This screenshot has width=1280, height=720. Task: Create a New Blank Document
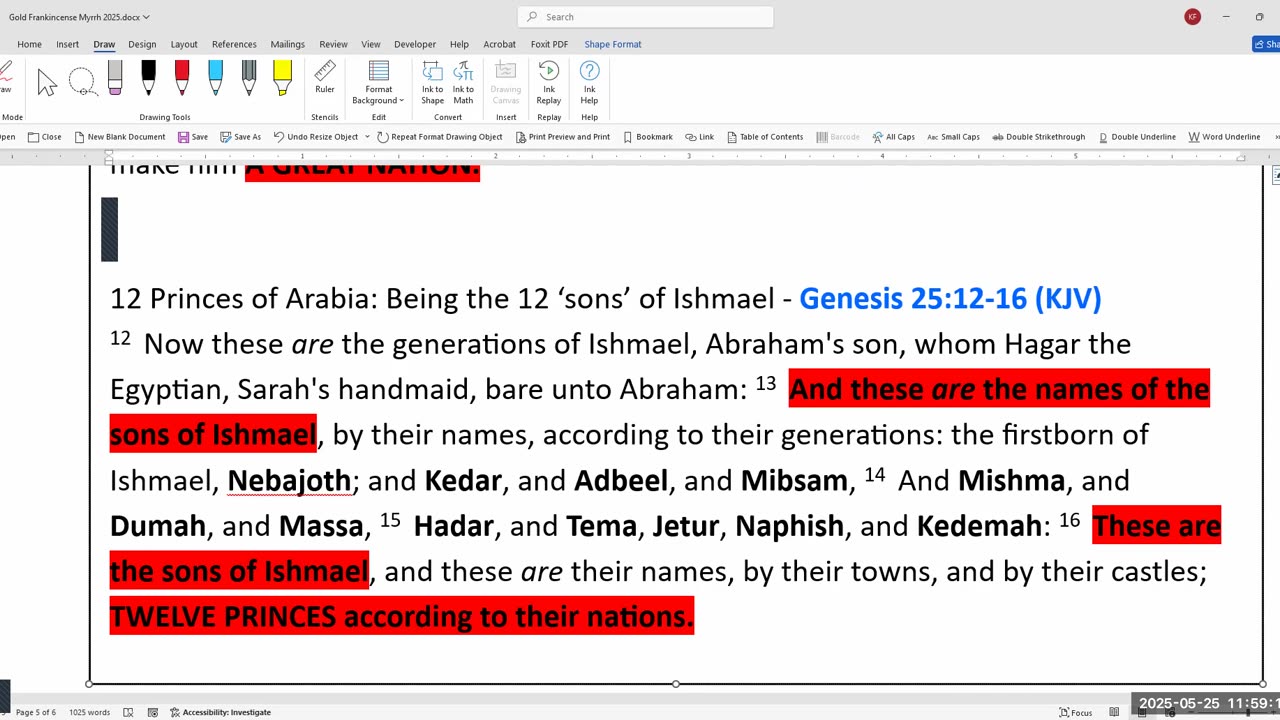point(120,137)
